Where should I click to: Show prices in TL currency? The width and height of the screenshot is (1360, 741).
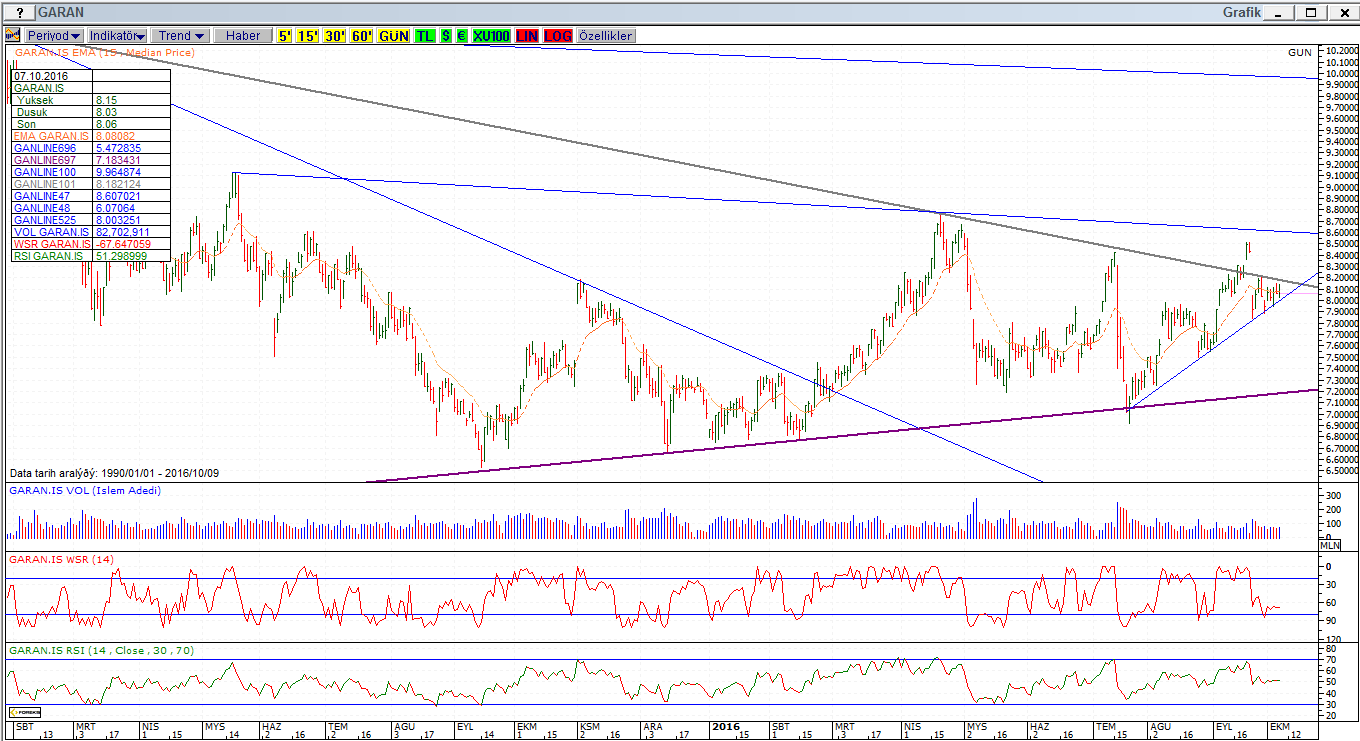425,35
